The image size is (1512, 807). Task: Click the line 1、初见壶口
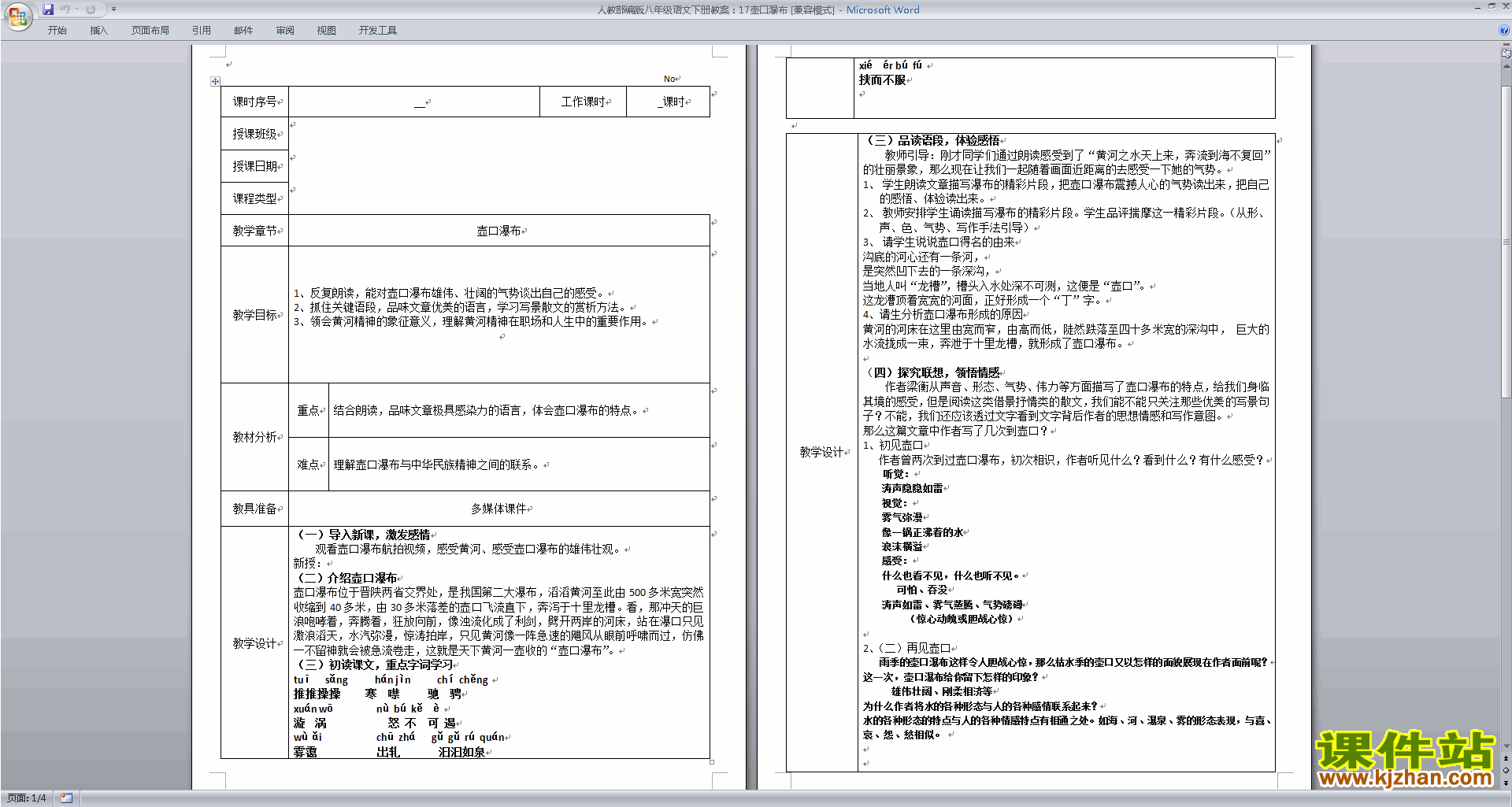pos(893,445)
